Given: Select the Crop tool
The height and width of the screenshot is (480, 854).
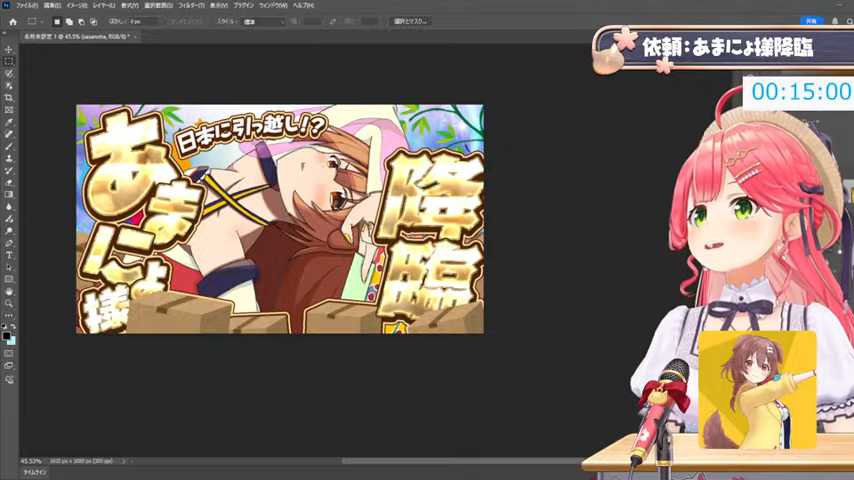Looking at the screenshot, I should 9,98.
